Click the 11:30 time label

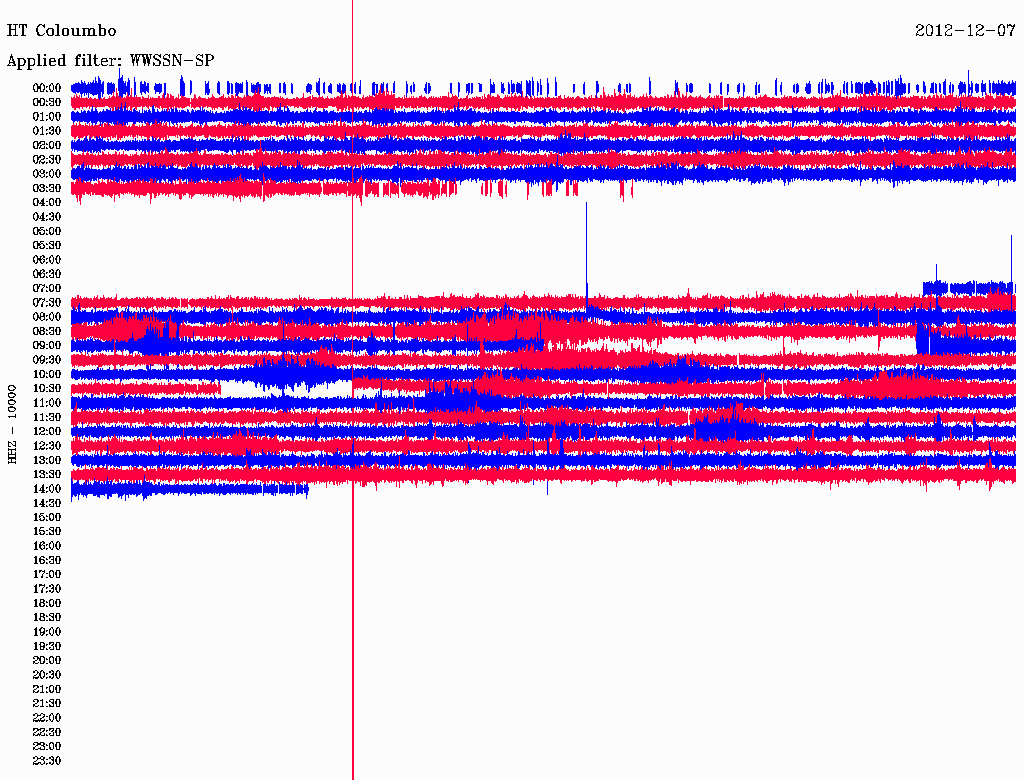(47, 417)
